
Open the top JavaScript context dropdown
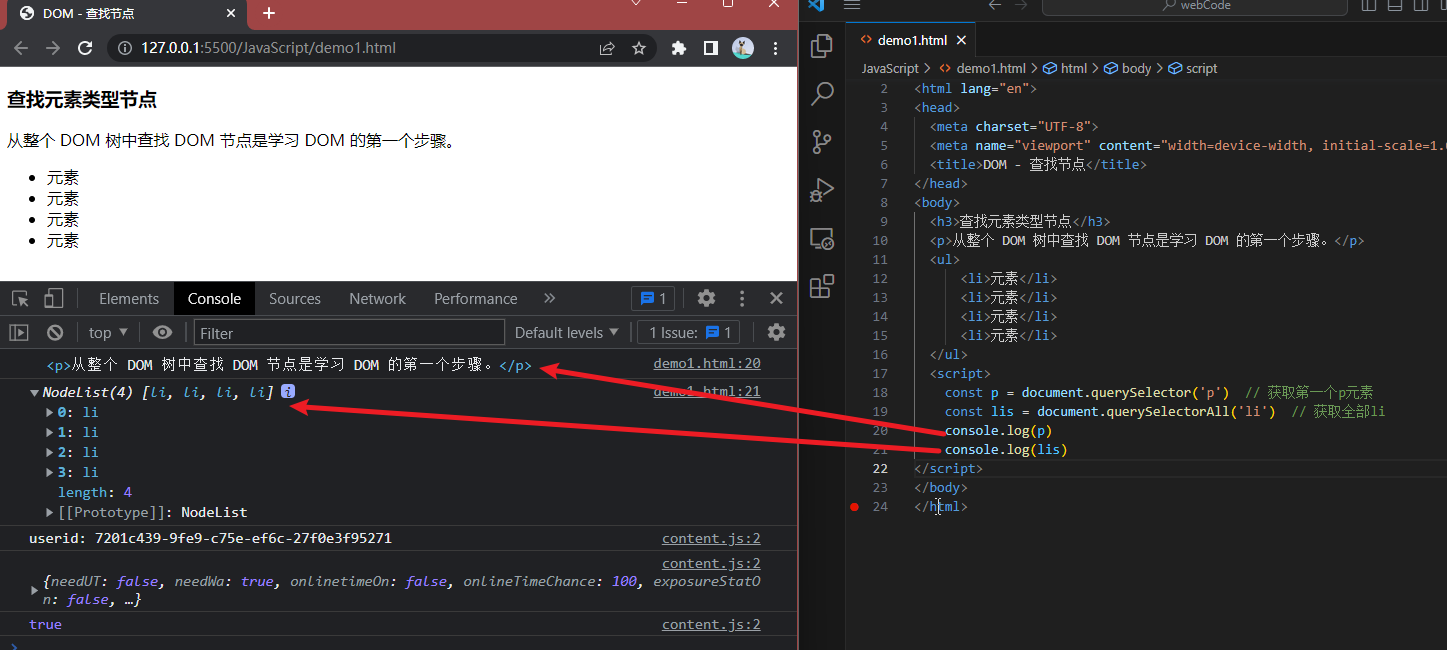(108, 333)
